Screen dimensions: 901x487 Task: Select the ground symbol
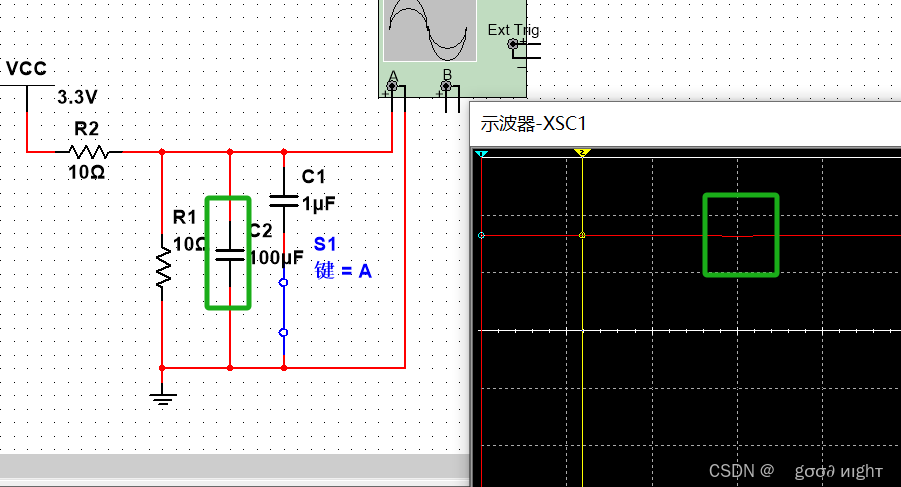coord(163,397)
